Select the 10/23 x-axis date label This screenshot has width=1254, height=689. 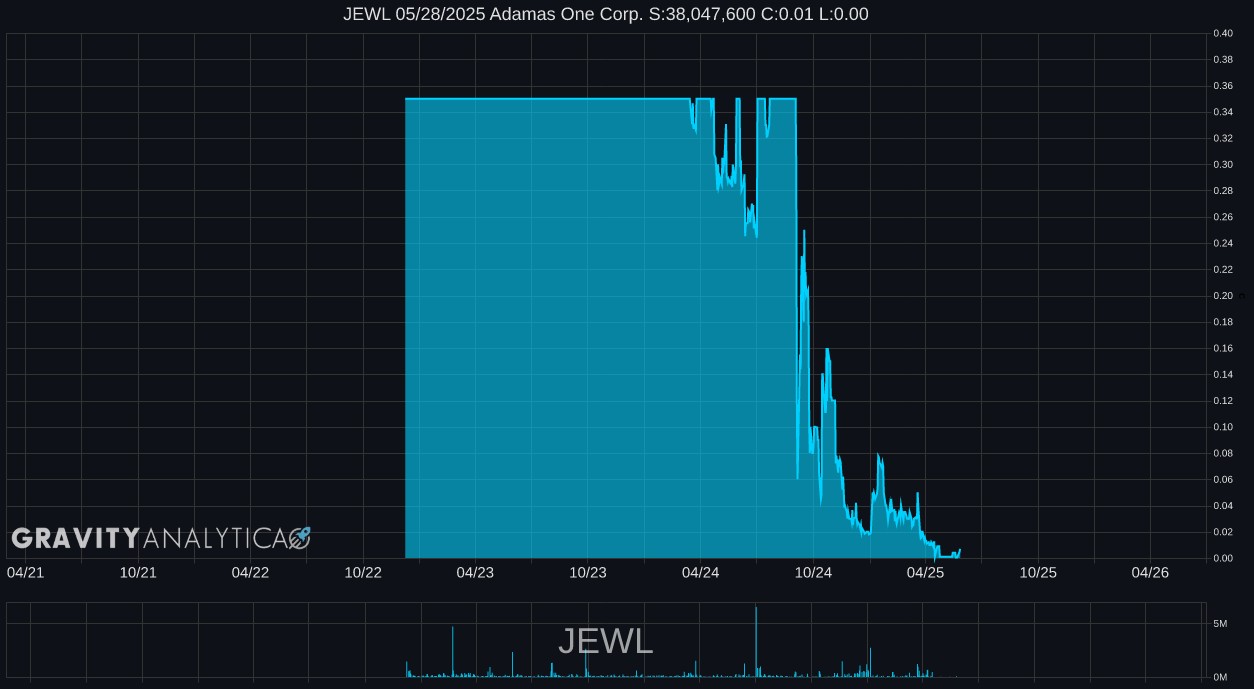coord(588,573)
